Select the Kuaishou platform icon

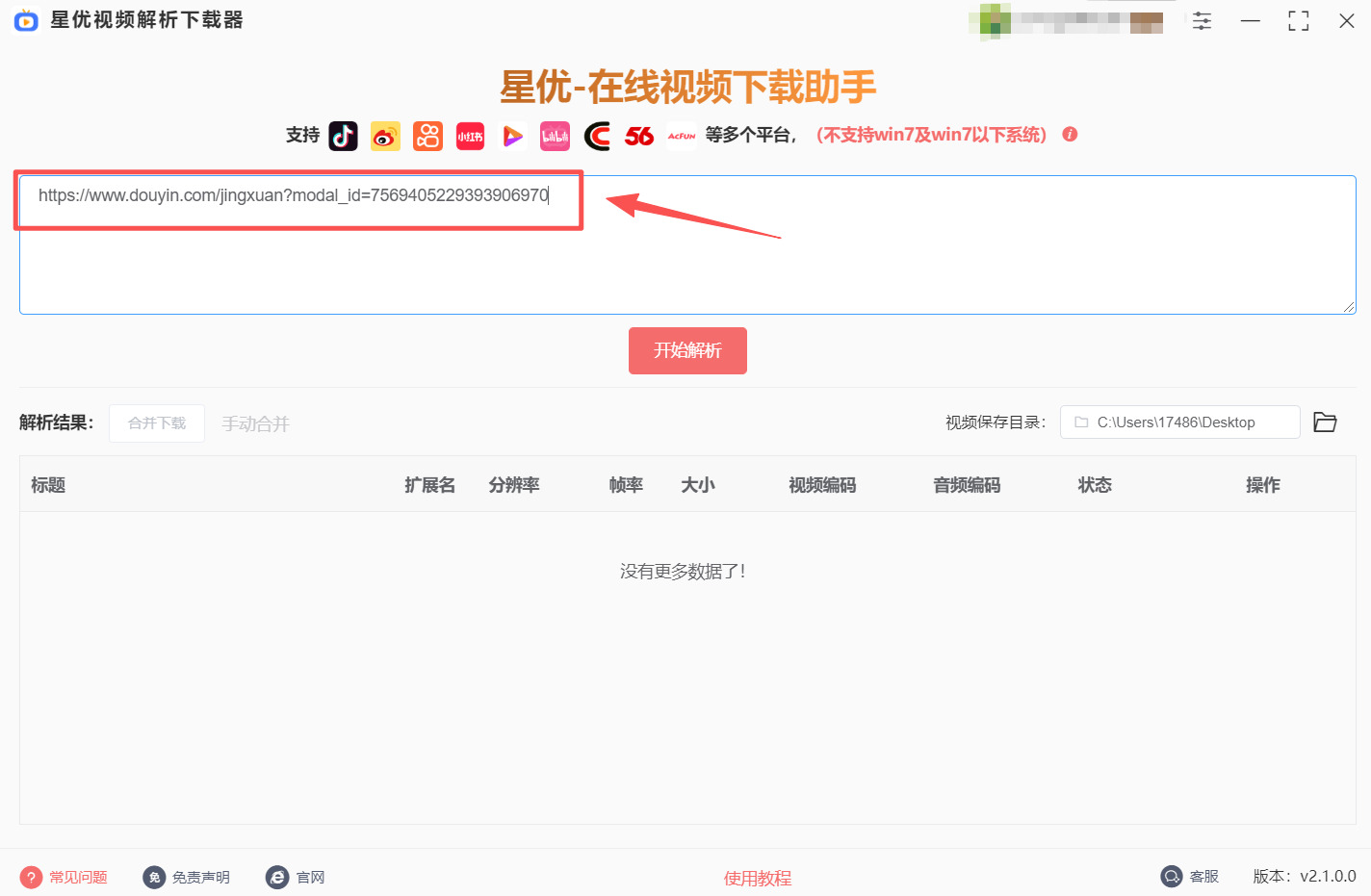tap(427, 136)
